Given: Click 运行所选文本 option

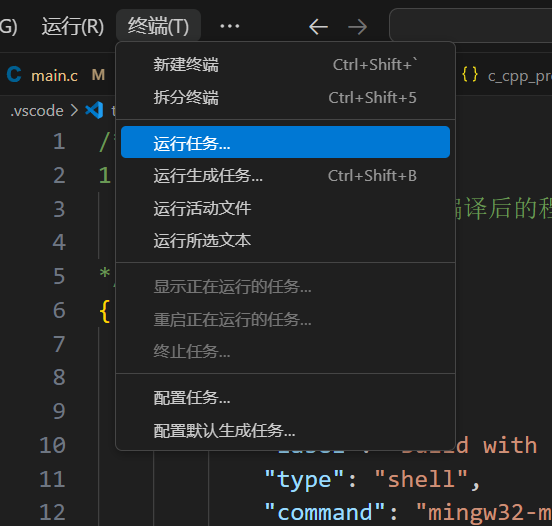Looking at the screenshot, I should coord(285,240).
